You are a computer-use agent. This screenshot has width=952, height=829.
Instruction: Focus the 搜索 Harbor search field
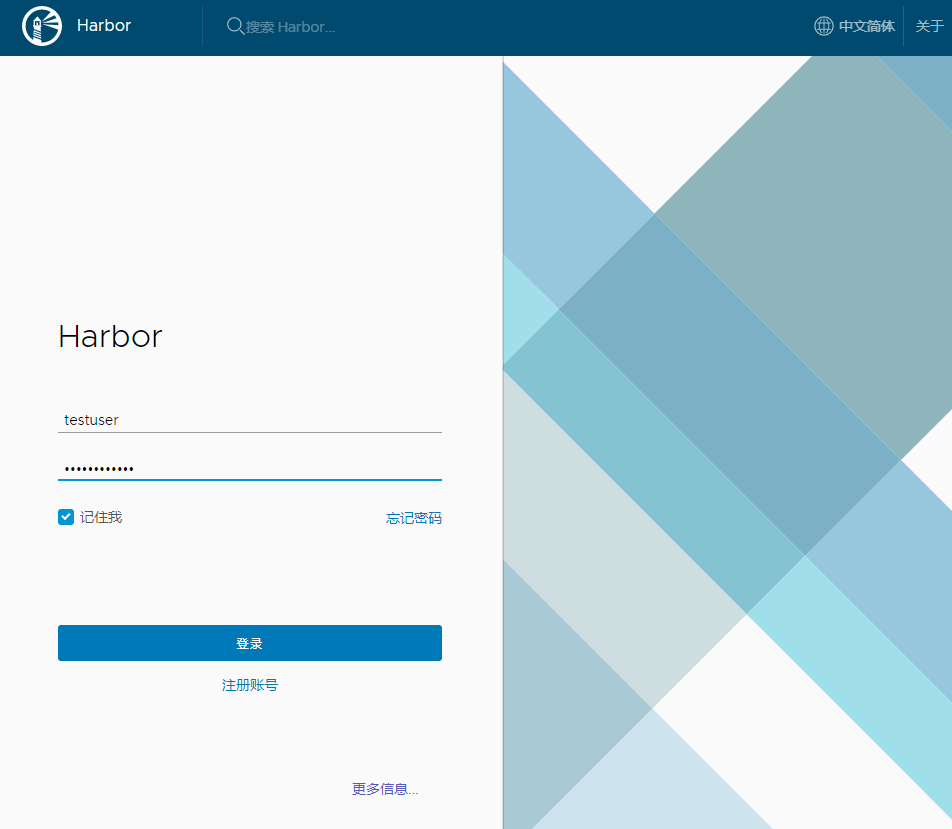[290, 27]
